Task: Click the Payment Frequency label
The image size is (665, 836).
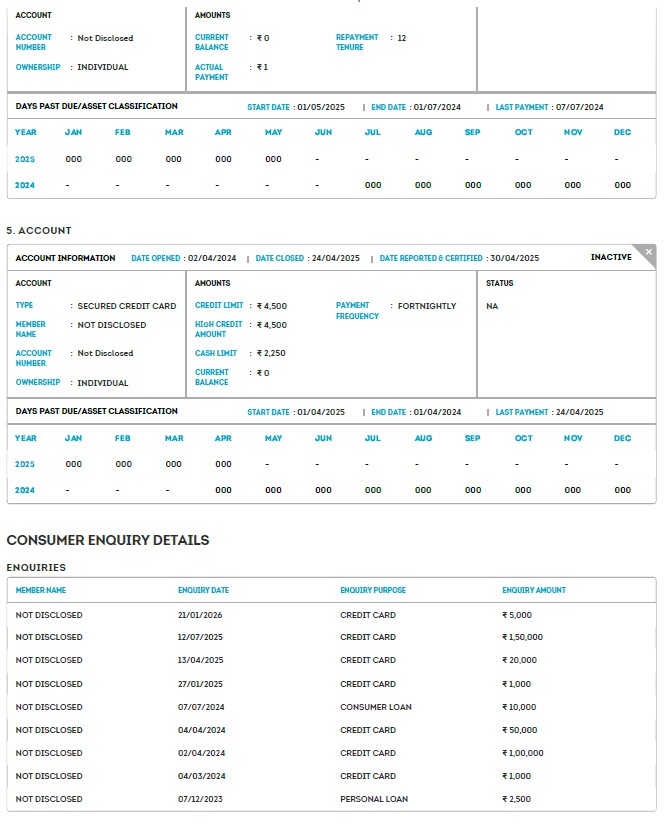Action: 357,311
